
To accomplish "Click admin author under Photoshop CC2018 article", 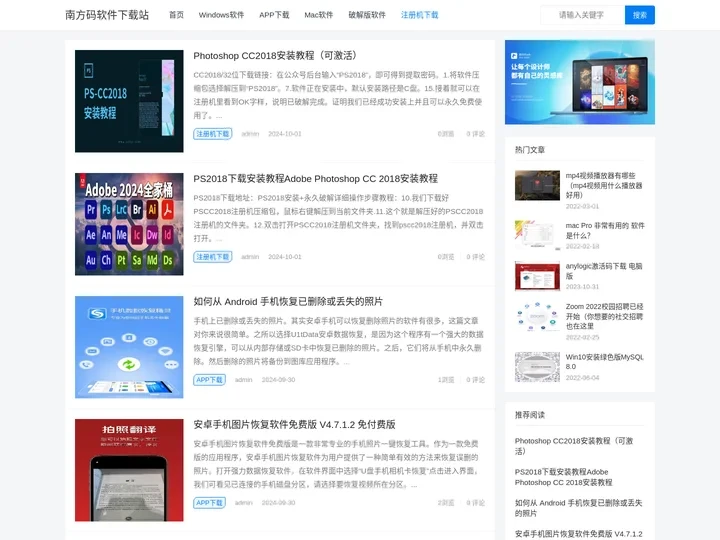I will click(x=250, y=134).
